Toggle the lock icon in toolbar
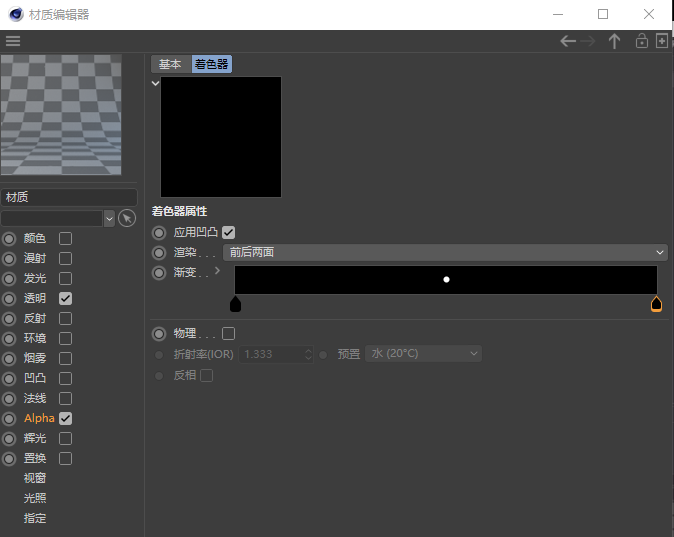The height and width of the screenshot is (537, 674). click(x=642, y=41)
